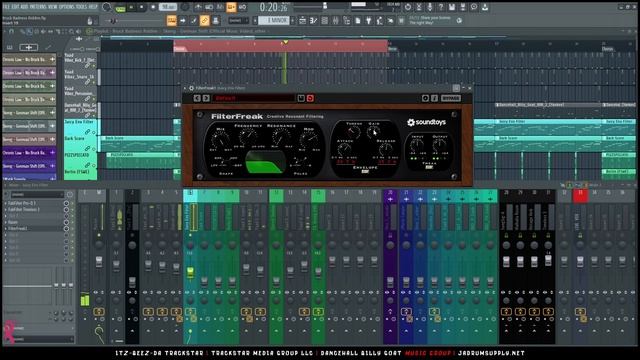Screen dimensions: 640x360
Task: Open the E MINOR pattern selector
Action: pos(274,20)
